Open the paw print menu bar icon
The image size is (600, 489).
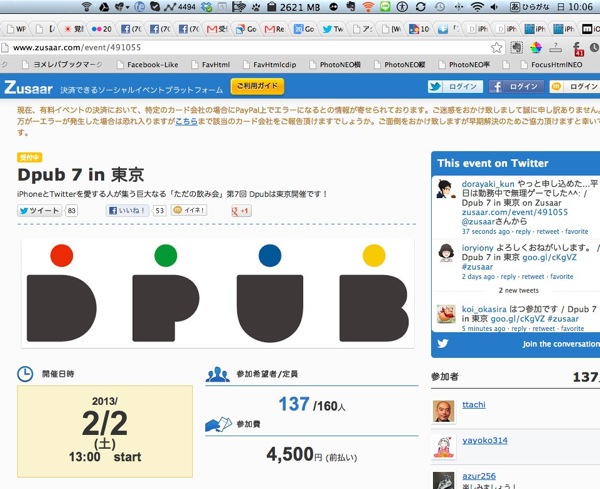256,7
